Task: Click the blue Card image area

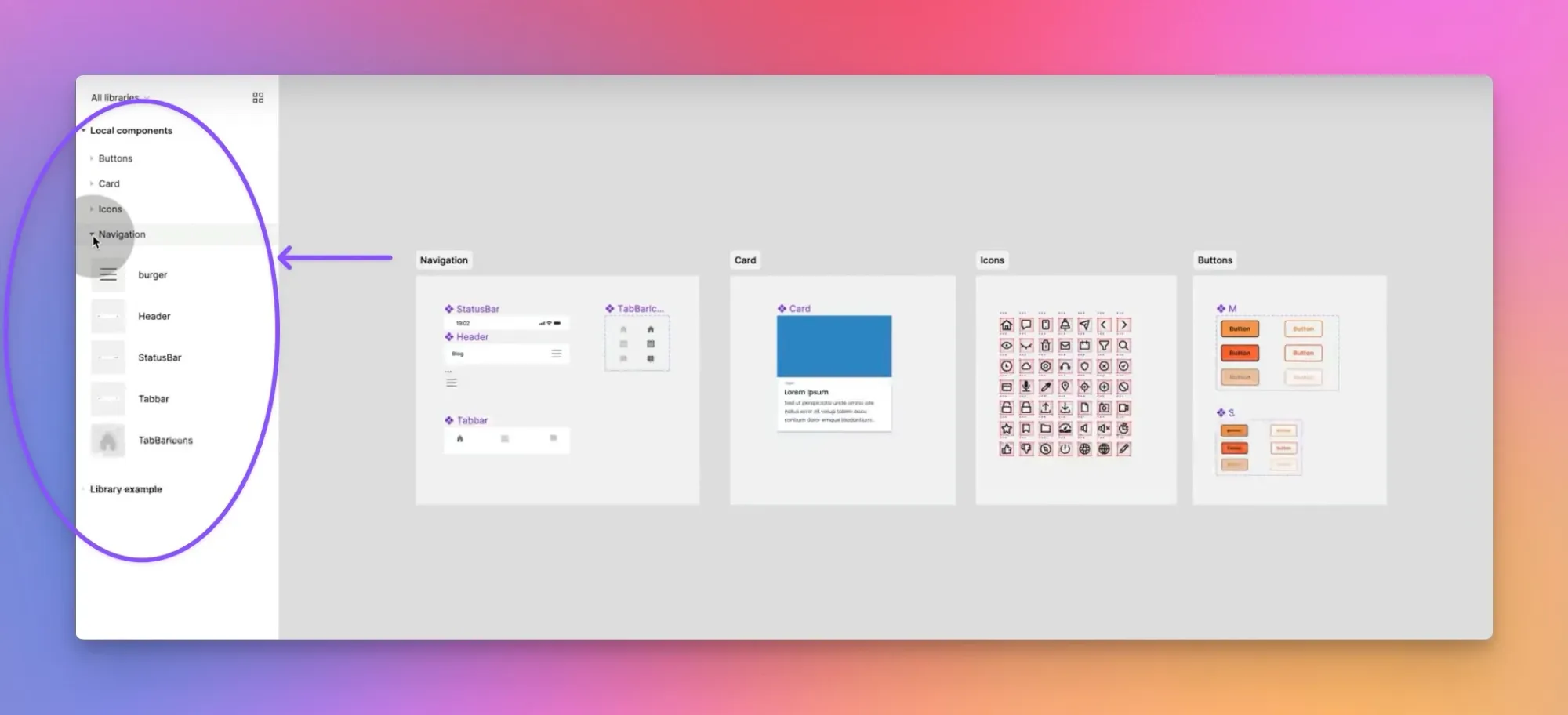Action: (833, 346)
